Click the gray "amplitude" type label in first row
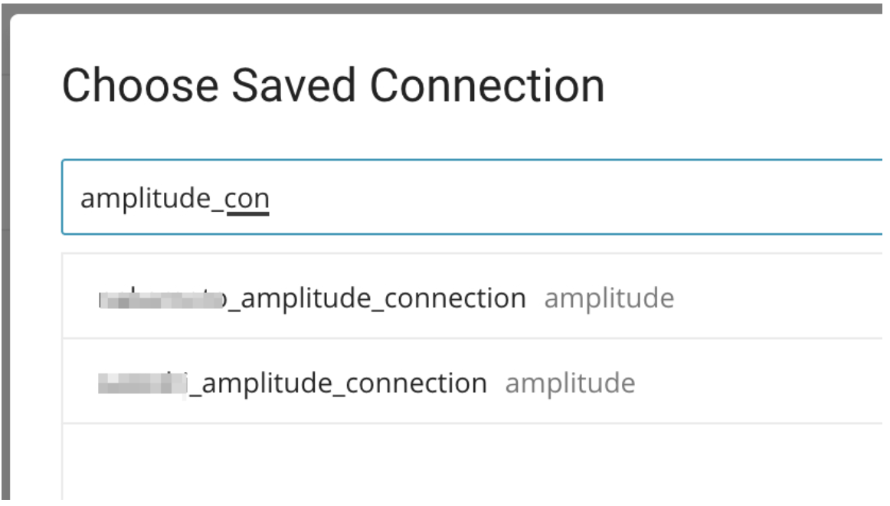The image size is (890, 506). click(608, 298)
